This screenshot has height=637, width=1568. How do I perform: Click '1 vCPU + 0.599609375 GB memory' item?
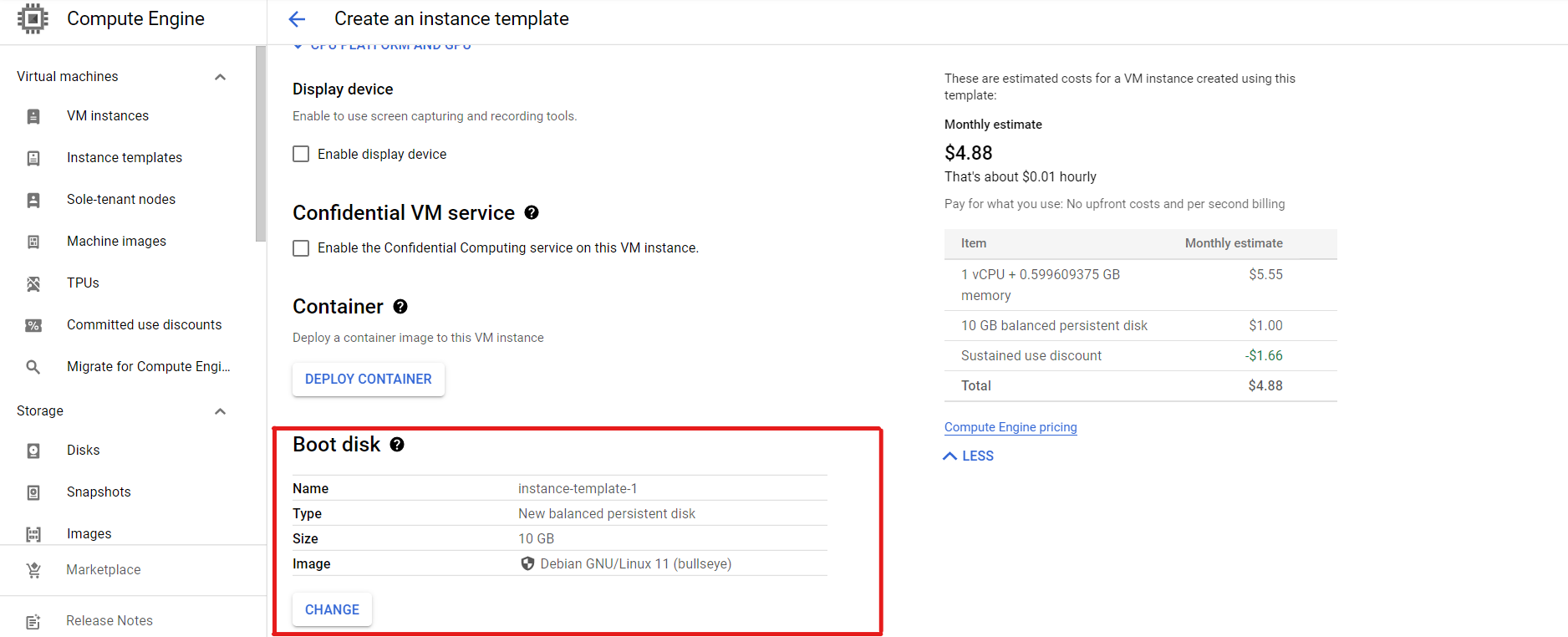pyautogui.click(x=1041, y=284)
